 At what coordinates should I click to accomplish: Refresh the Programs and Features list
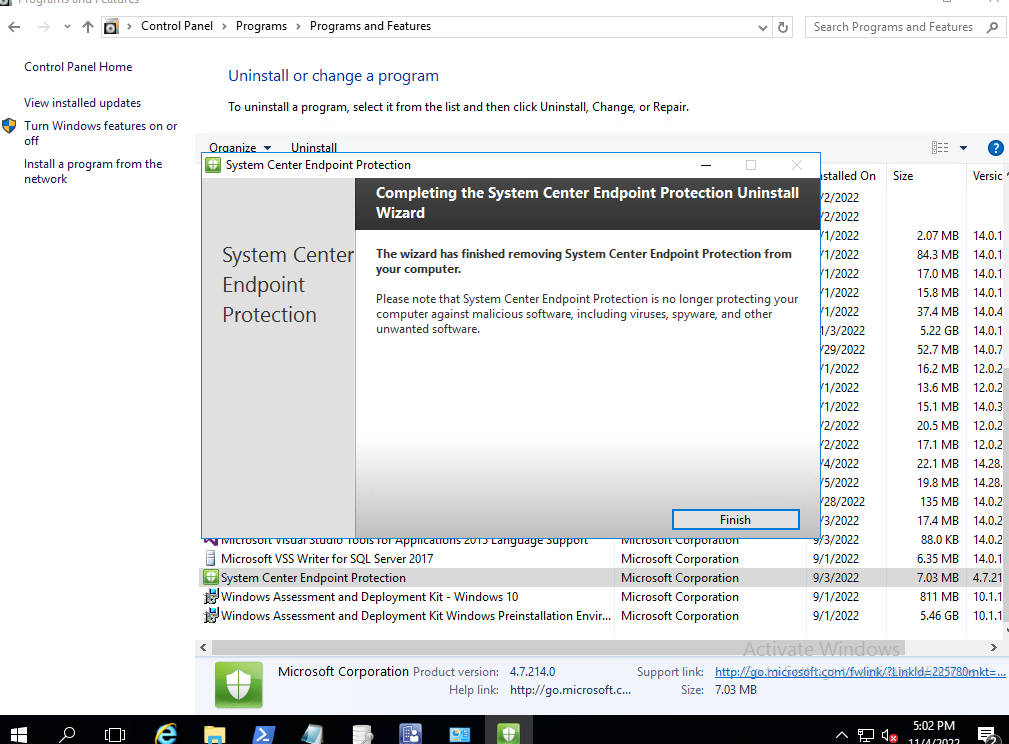click(x=782, y=27)
